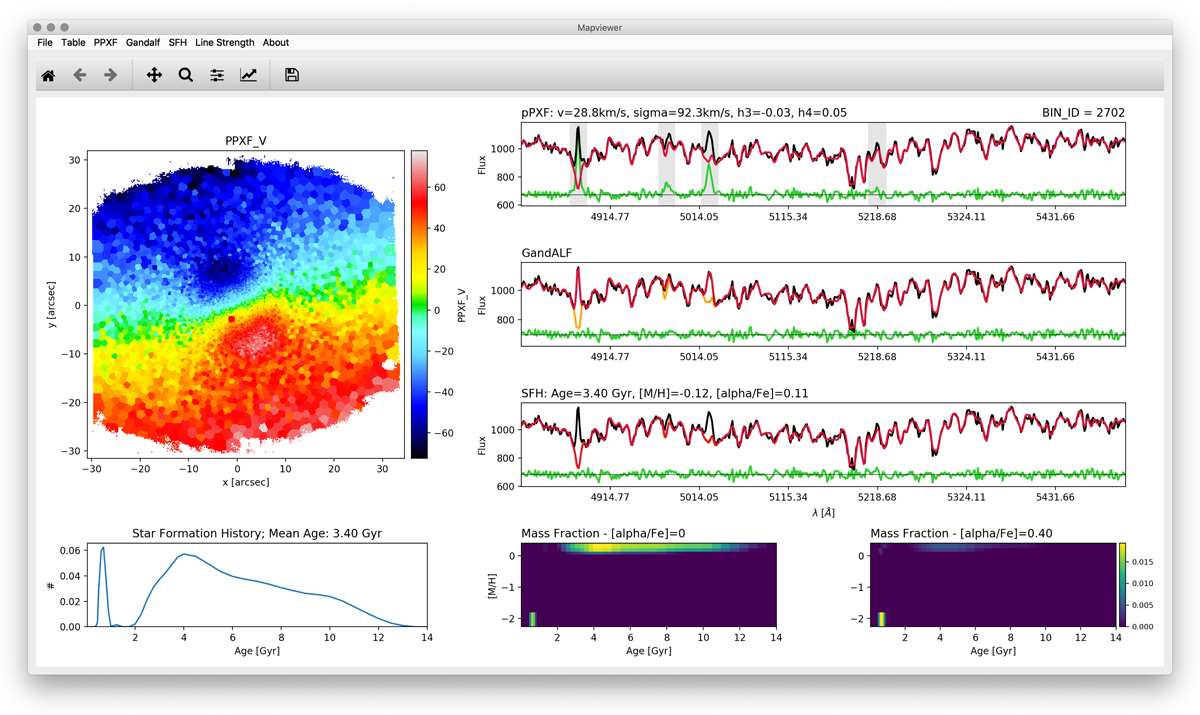Select the Pan axes tool

[x=154, y=75]
